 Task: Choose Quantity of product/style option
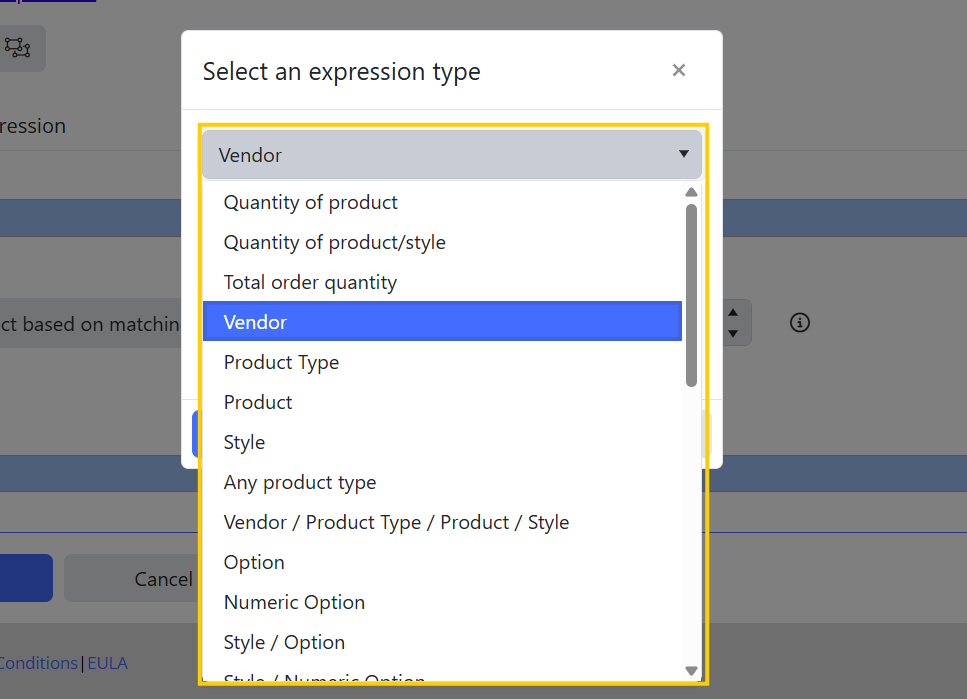(335, 242)
